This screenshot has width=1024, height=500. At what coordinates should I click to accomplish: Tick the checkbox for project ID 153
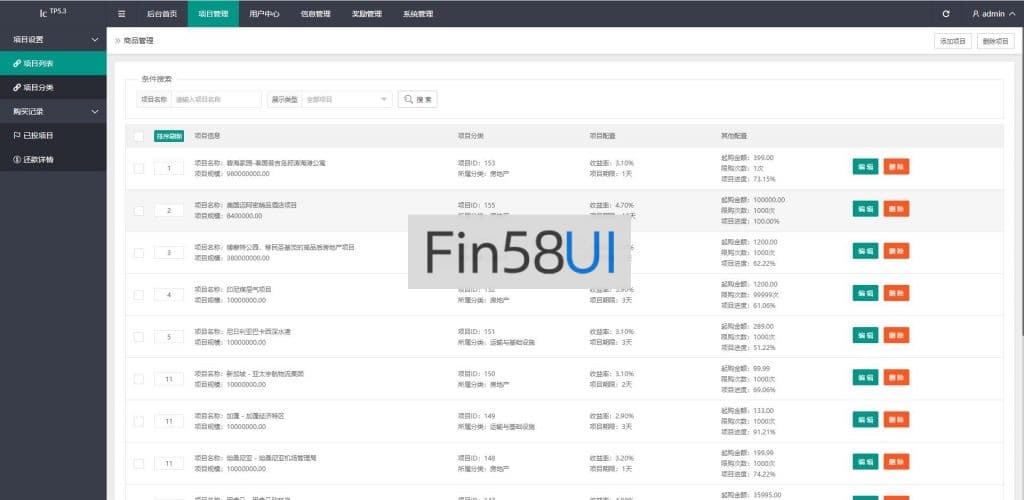point(139,168)
